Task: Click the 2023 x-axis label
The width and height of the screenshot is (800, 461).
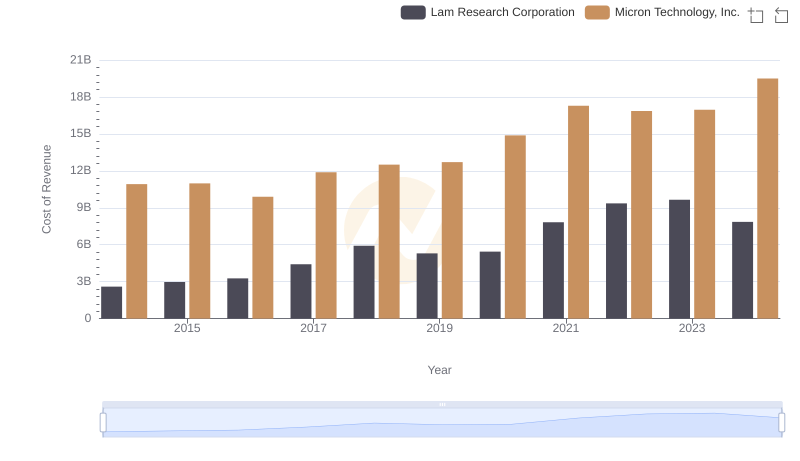Action: 692,328
